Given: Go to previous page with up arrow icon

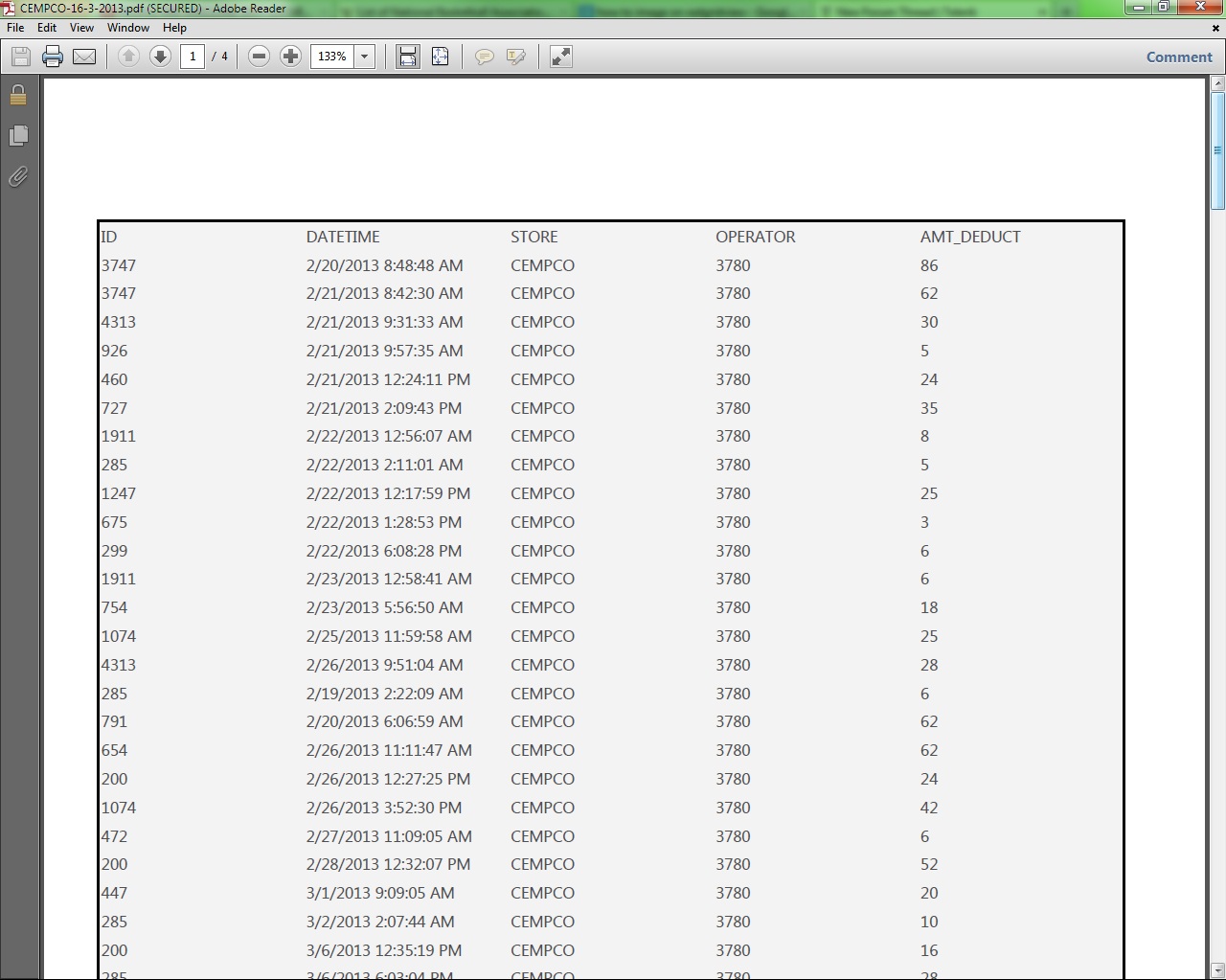Looking at the screenshot, I should tap(128, 57).
